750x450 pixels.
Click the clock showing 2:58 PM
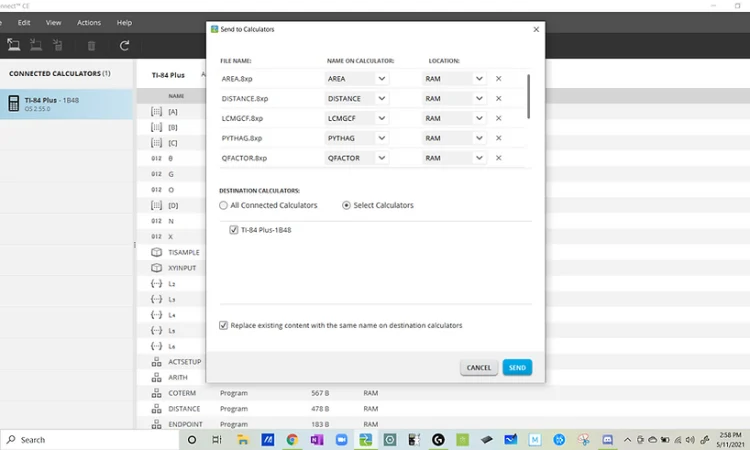(x=730, y=435)
